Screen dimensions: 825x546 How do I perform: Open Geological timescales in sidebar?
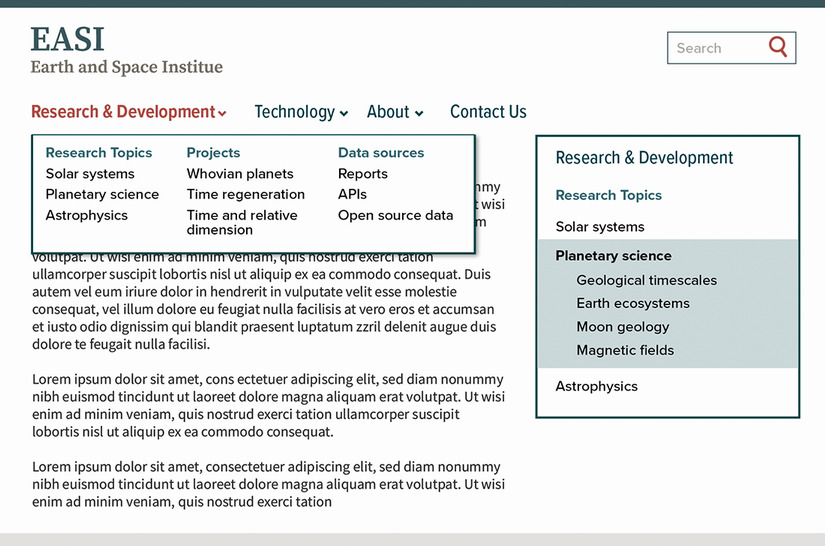[646, 281]
